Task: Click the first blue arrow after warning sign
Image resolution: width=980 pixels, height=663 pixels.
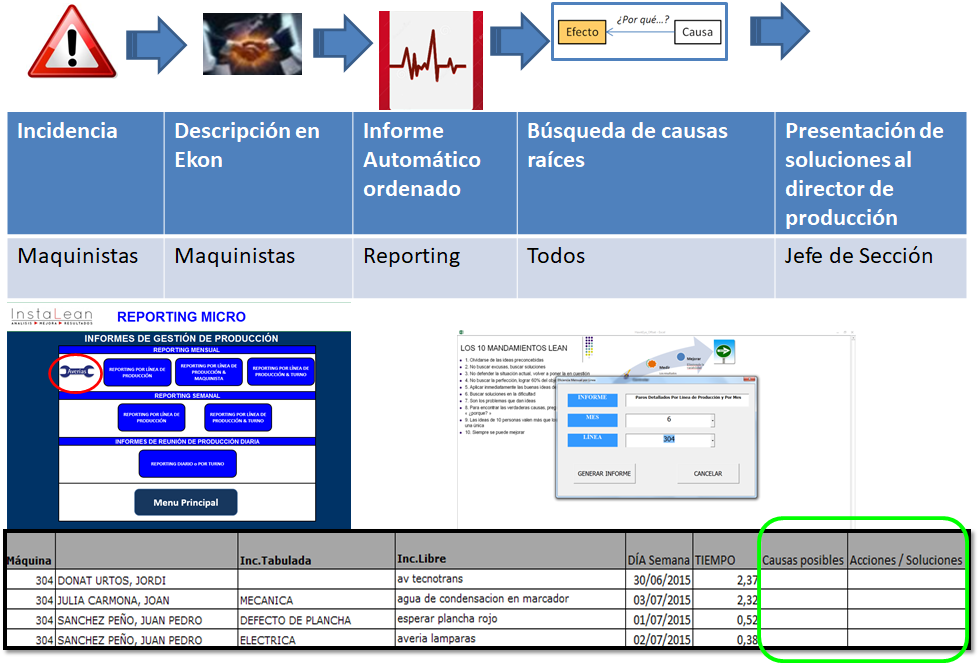Action: (156, 45)
